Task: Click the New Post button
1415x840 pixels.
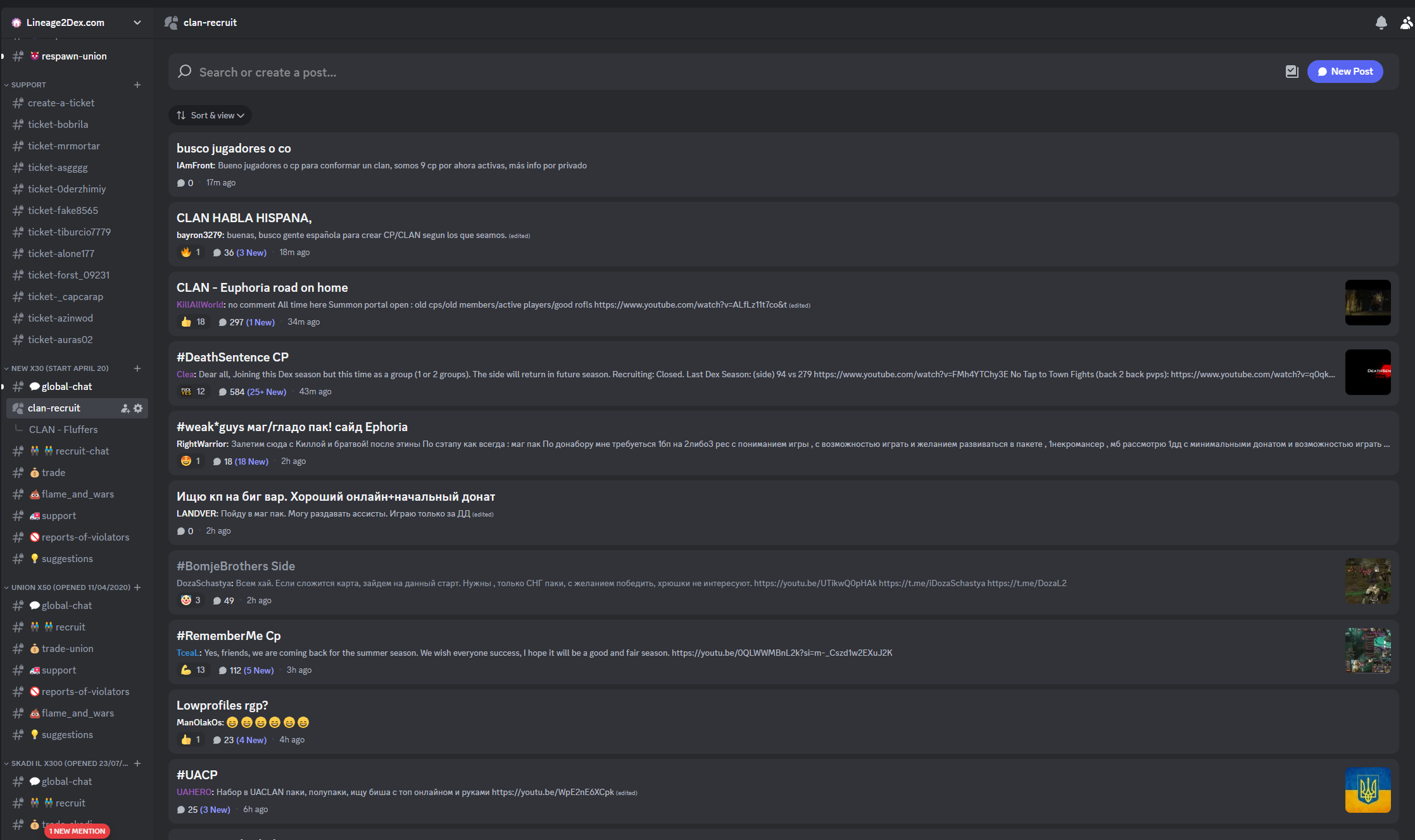Action: click(x=1345, y=72)
